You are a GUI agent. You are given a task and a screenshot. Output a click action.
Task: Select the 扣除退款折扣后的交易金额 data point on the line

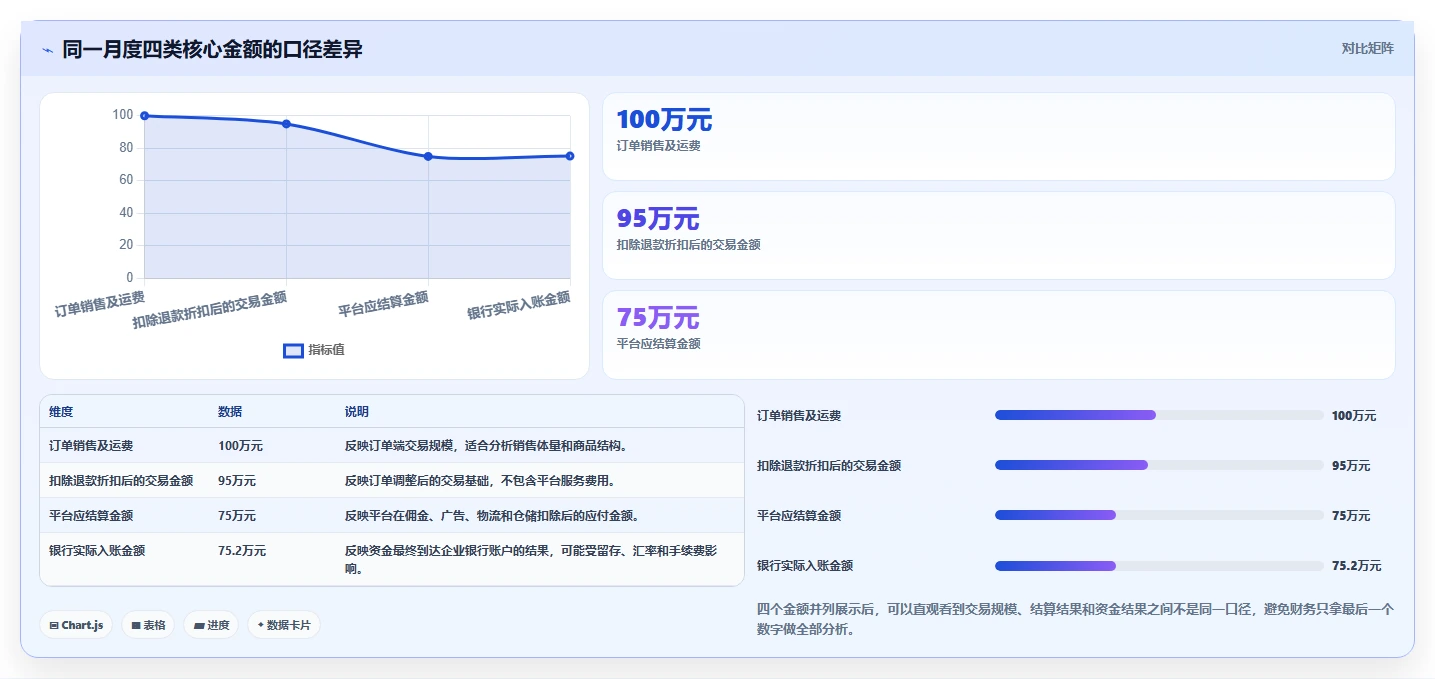[x=287, y=124]
